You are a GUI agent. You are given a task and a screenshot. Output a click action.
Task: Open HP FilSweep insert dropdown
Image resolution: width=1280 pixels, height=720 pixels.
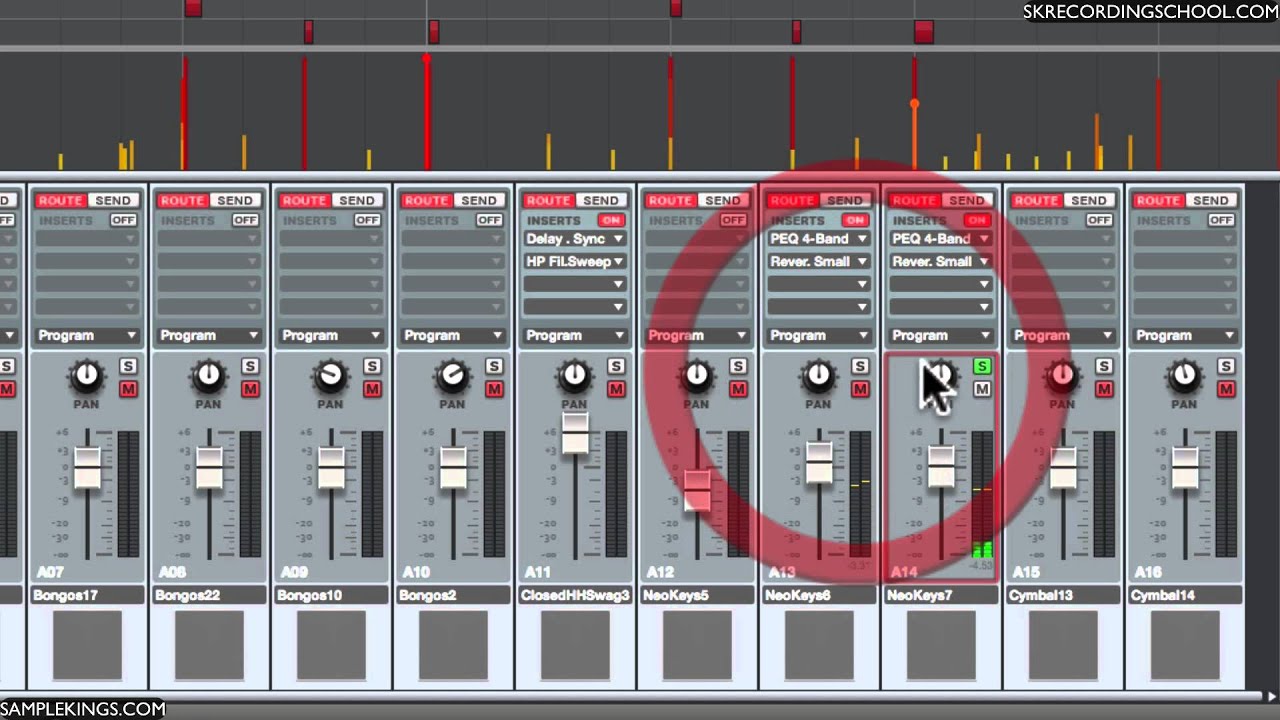click(x=574, y=261)
